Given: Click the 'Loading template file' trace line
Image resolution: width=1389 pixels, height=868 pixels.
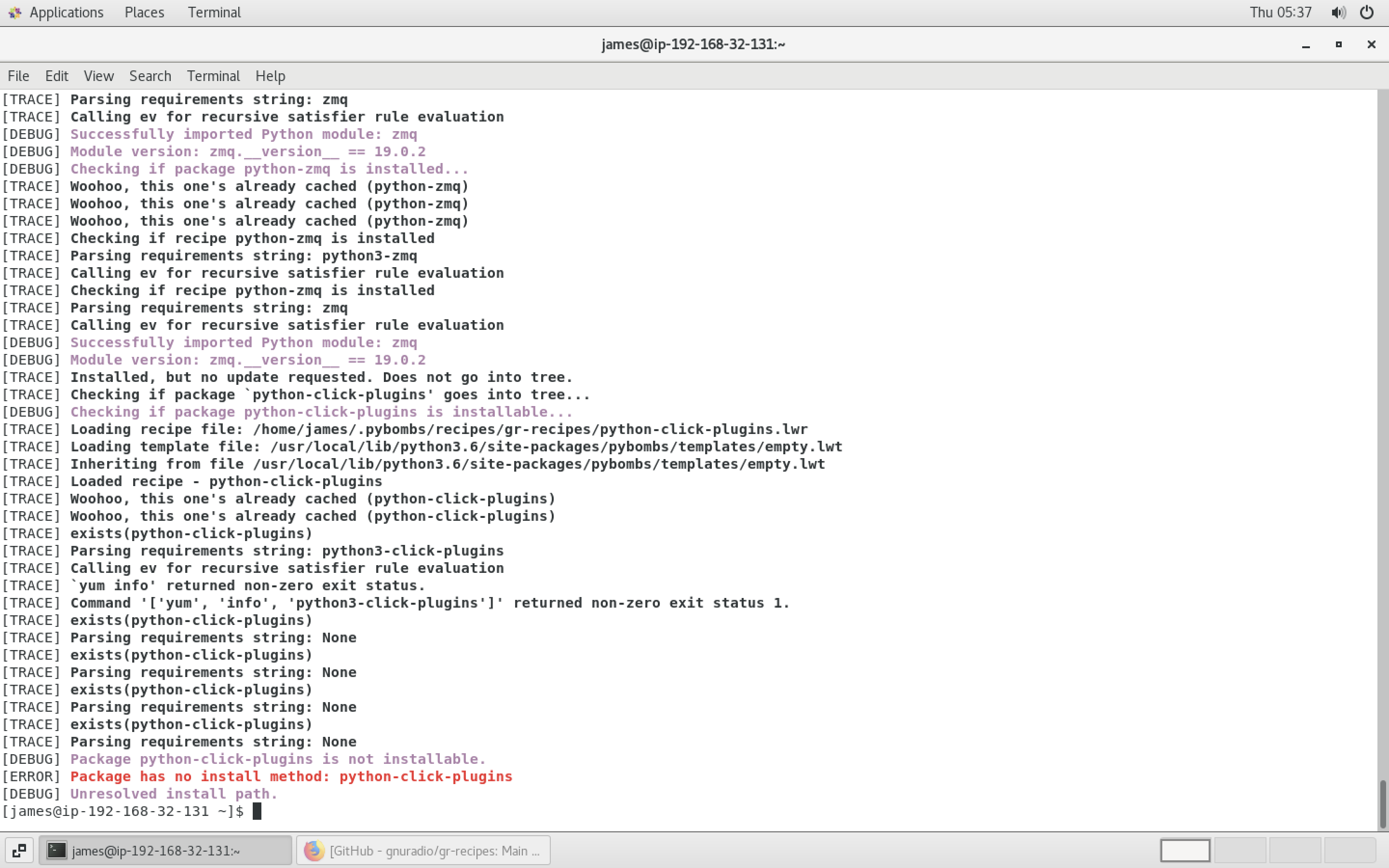Looking at the screenshot, I should [422, 447].
